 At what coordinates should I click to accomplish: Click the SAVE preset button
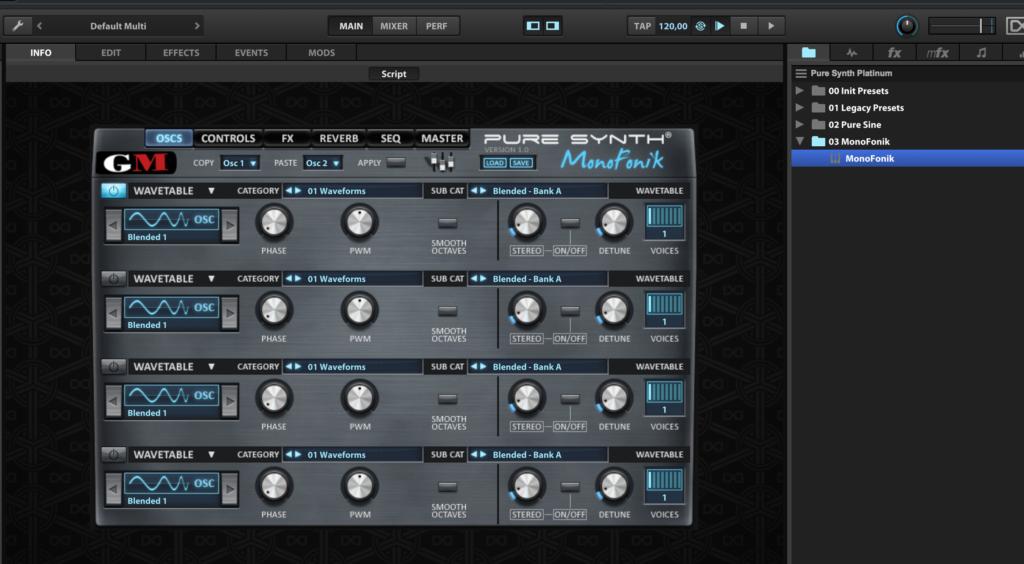tap(520, 163)
